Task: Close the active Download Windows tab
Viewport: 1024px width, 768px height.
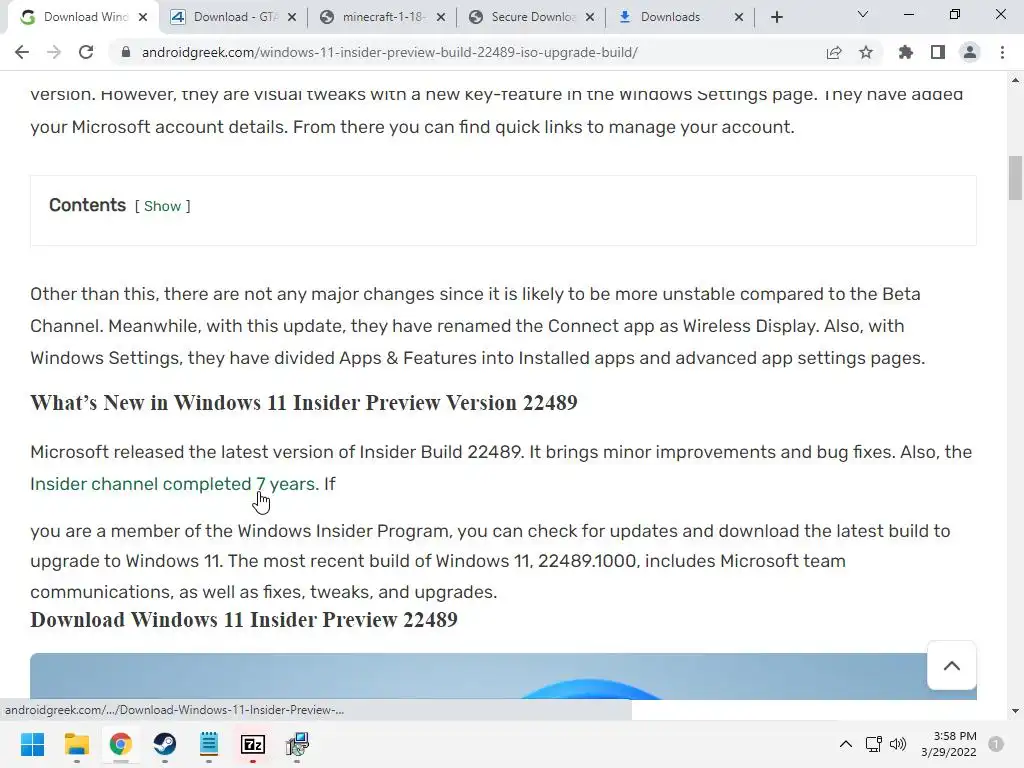Action: [x=143, y=17]
